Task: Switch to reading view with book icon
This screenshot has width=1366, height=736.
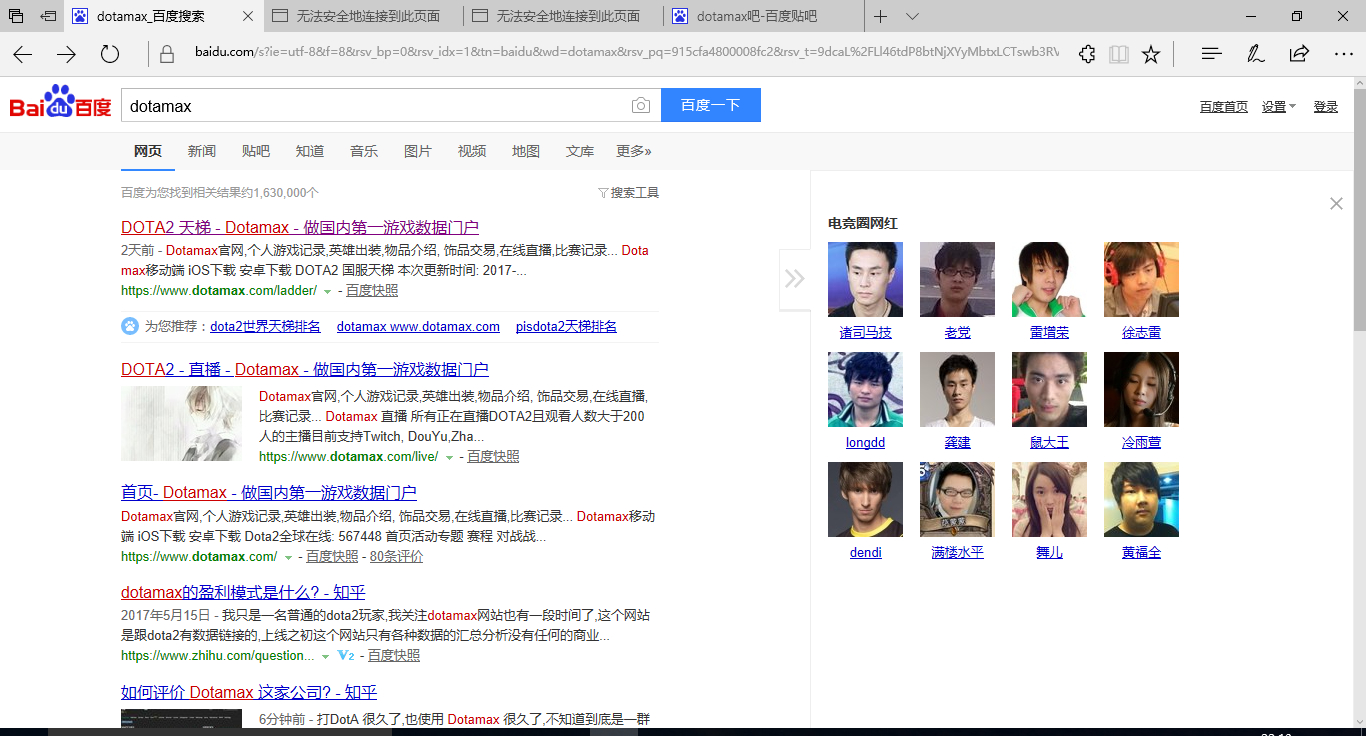Action: point(1119,54)
